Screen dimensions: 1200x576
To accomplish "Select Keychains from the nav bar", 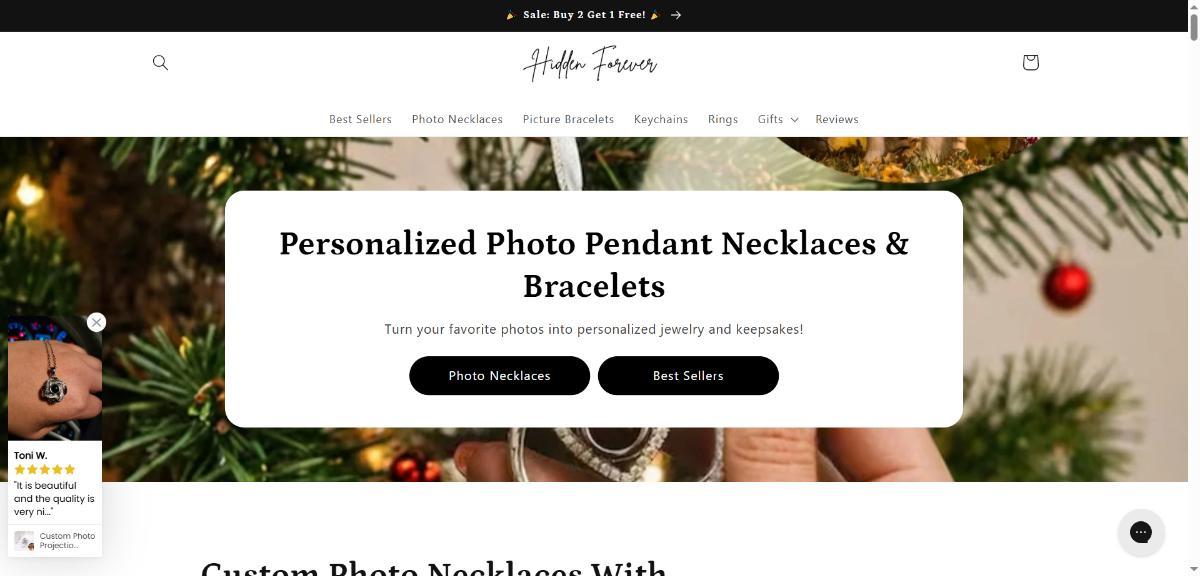I will [x=661, y=119].
